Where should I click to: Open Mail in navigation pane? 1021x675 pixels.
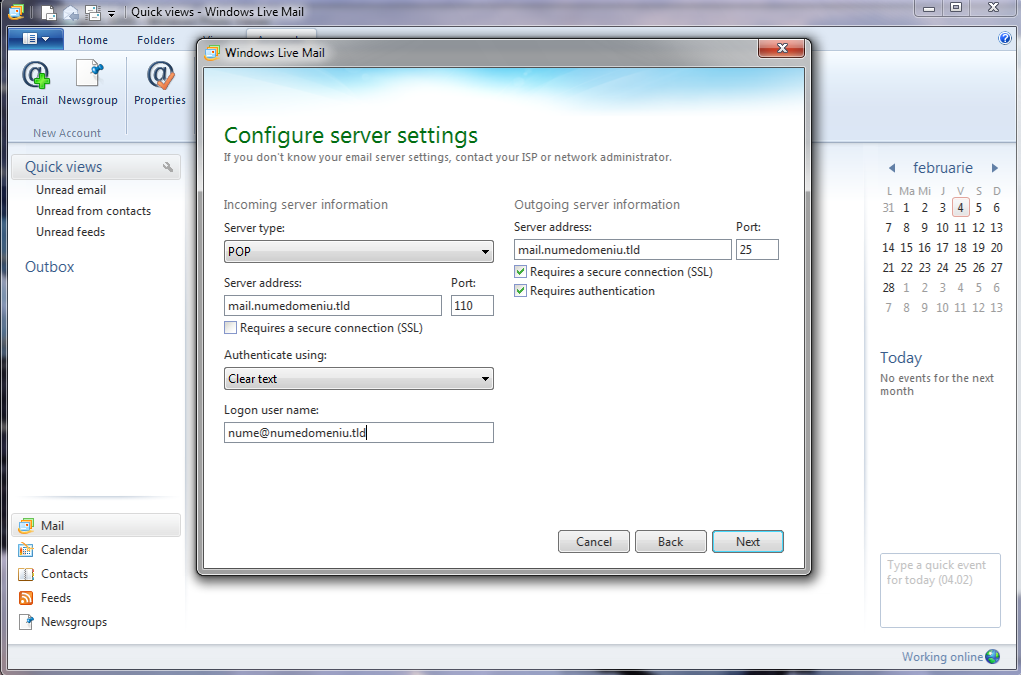point(96,525)
